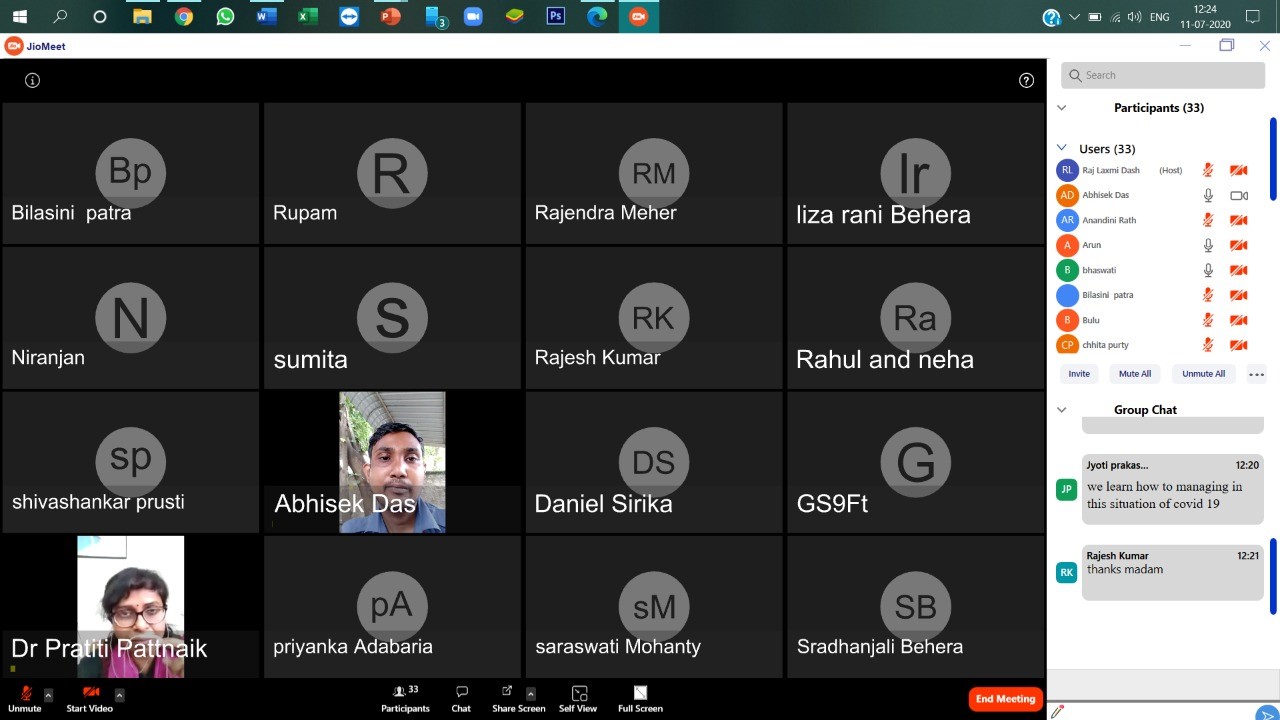Click the Share Screen icon
The image size is (1280, 720).
point(507,693)
